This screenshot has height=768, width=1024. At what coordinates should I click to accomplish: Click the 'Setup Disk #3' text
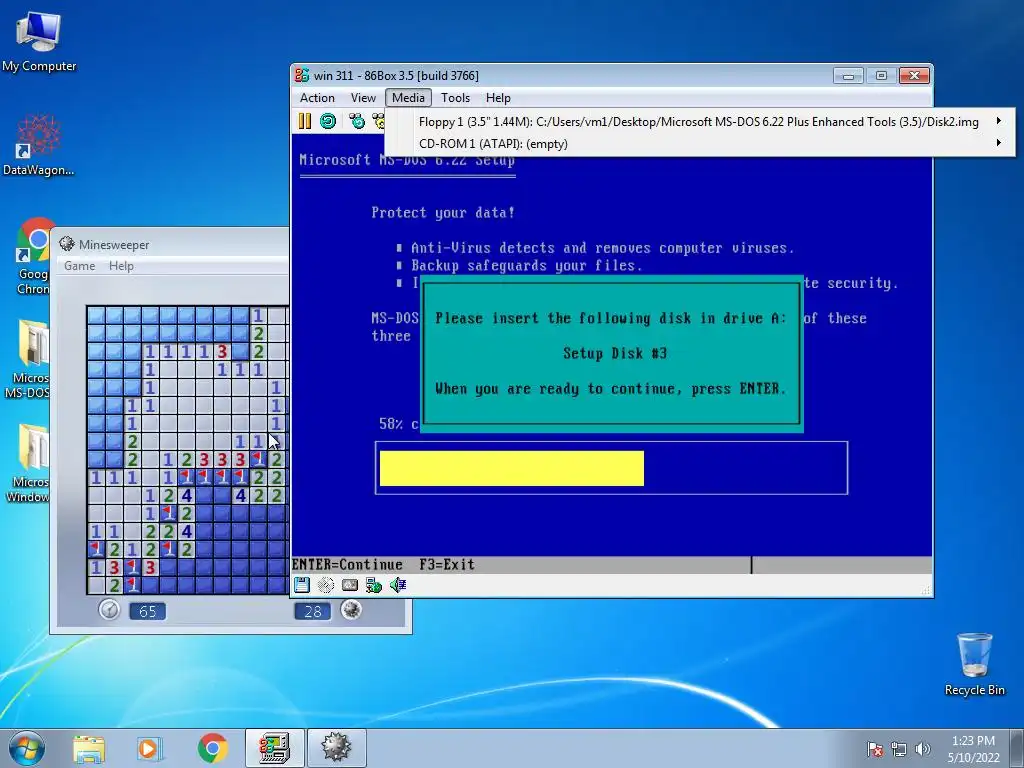pyautogui.click(x=615, y=353)
